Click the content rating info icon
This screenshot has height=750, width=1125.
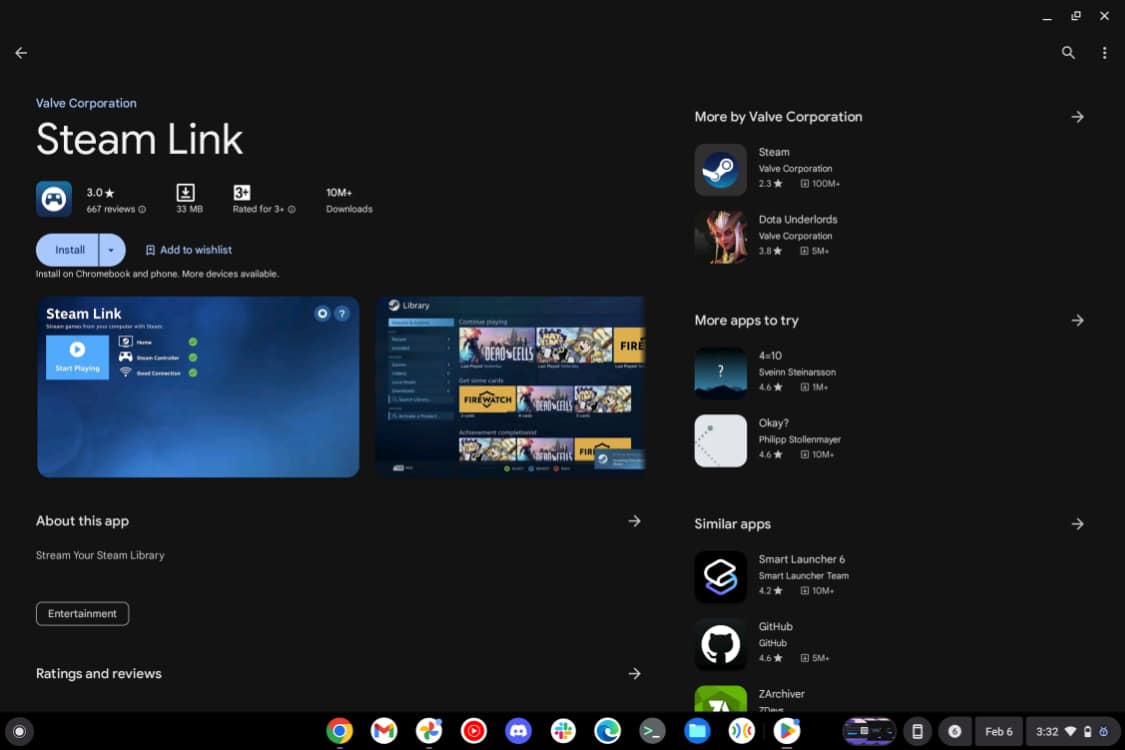click(291, 210)
